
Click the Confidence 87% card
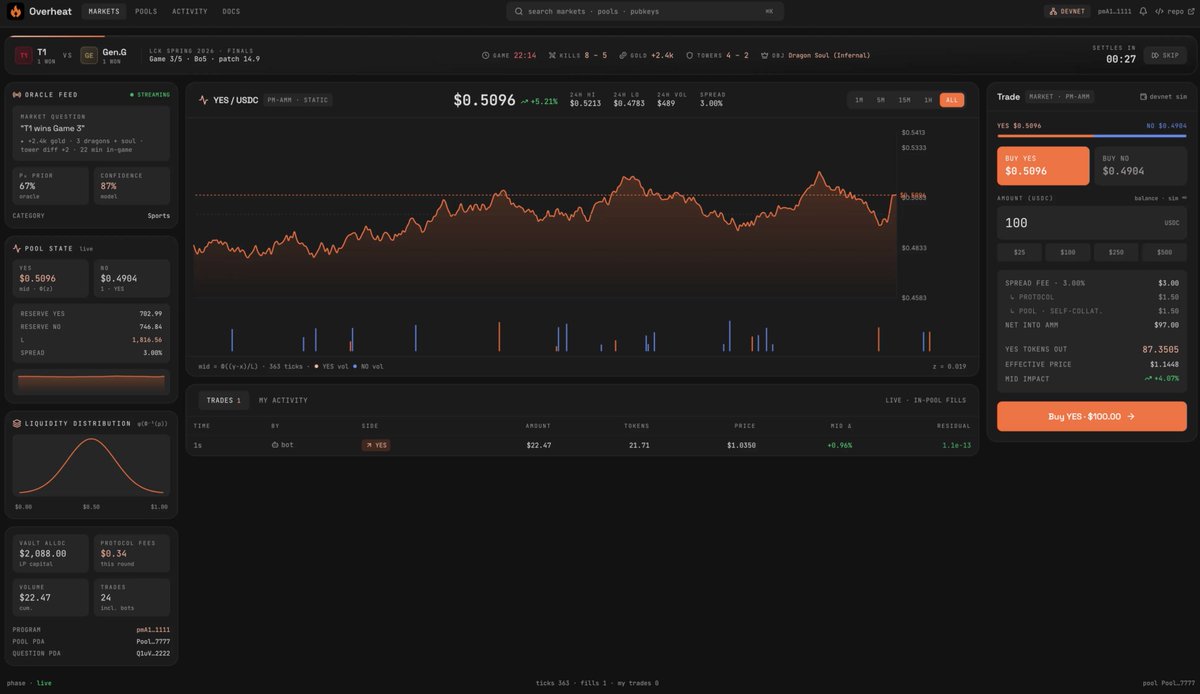click(x=132, y=186)
